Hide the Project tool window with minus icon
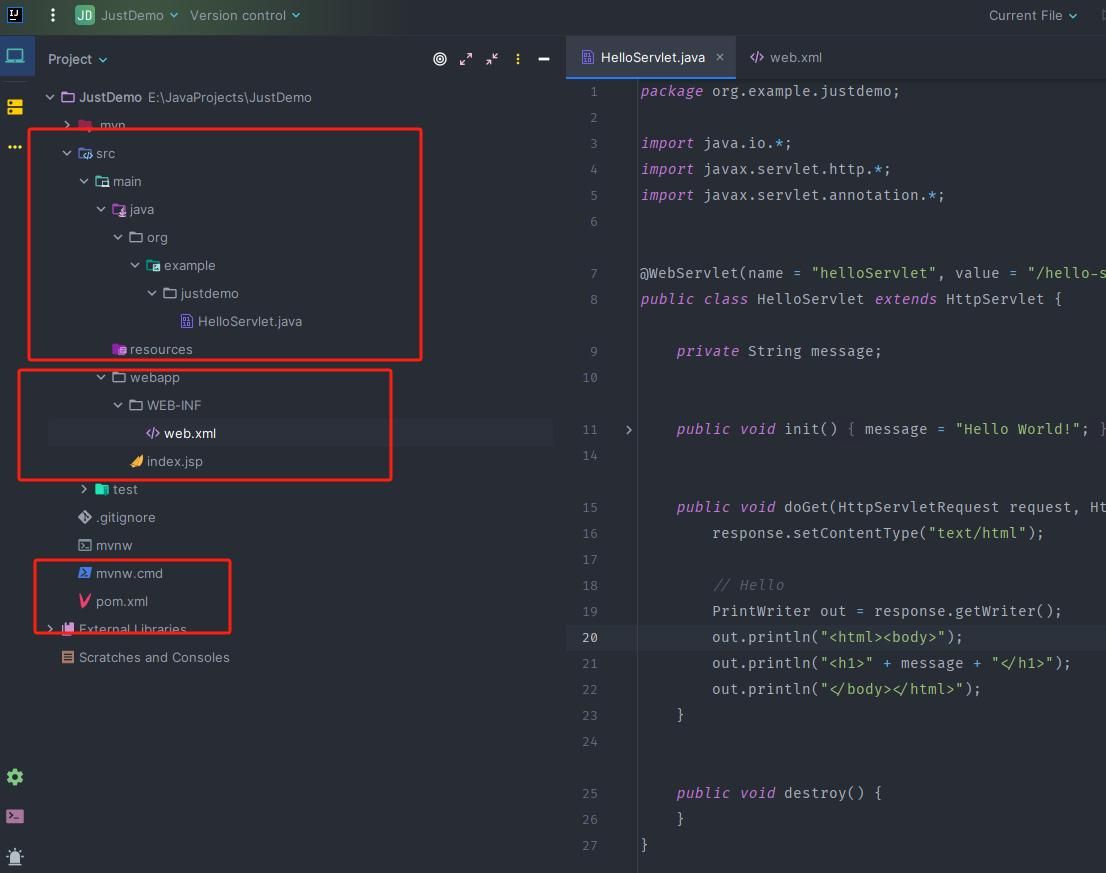This screenshot has width=1106, height=873. pyautogui.click(x=544, y=59)
